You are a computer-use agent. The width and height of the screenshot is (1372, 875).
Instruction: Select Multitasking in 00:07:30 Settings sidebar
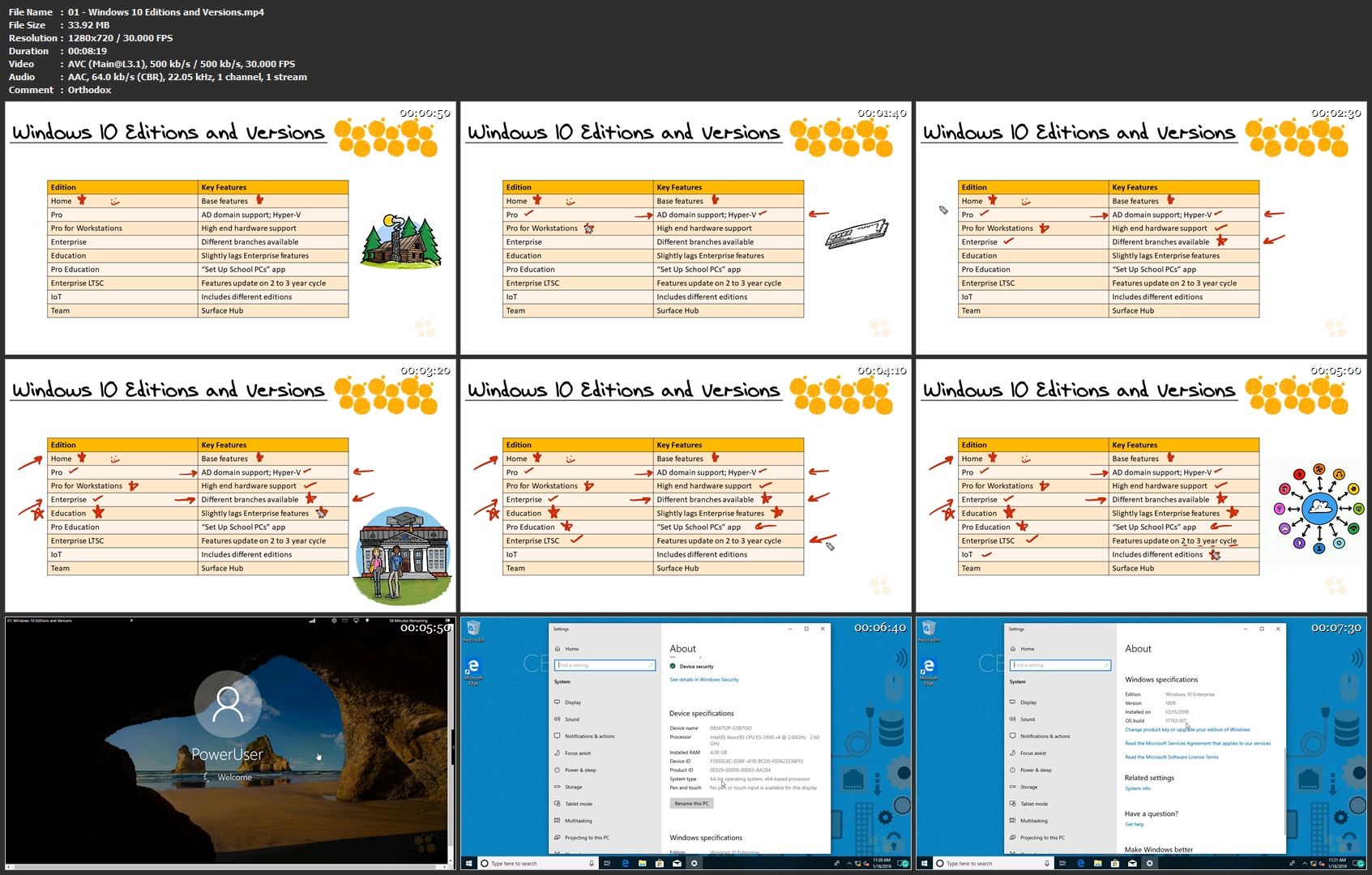pyautogui.click(x=1028, y=821)
